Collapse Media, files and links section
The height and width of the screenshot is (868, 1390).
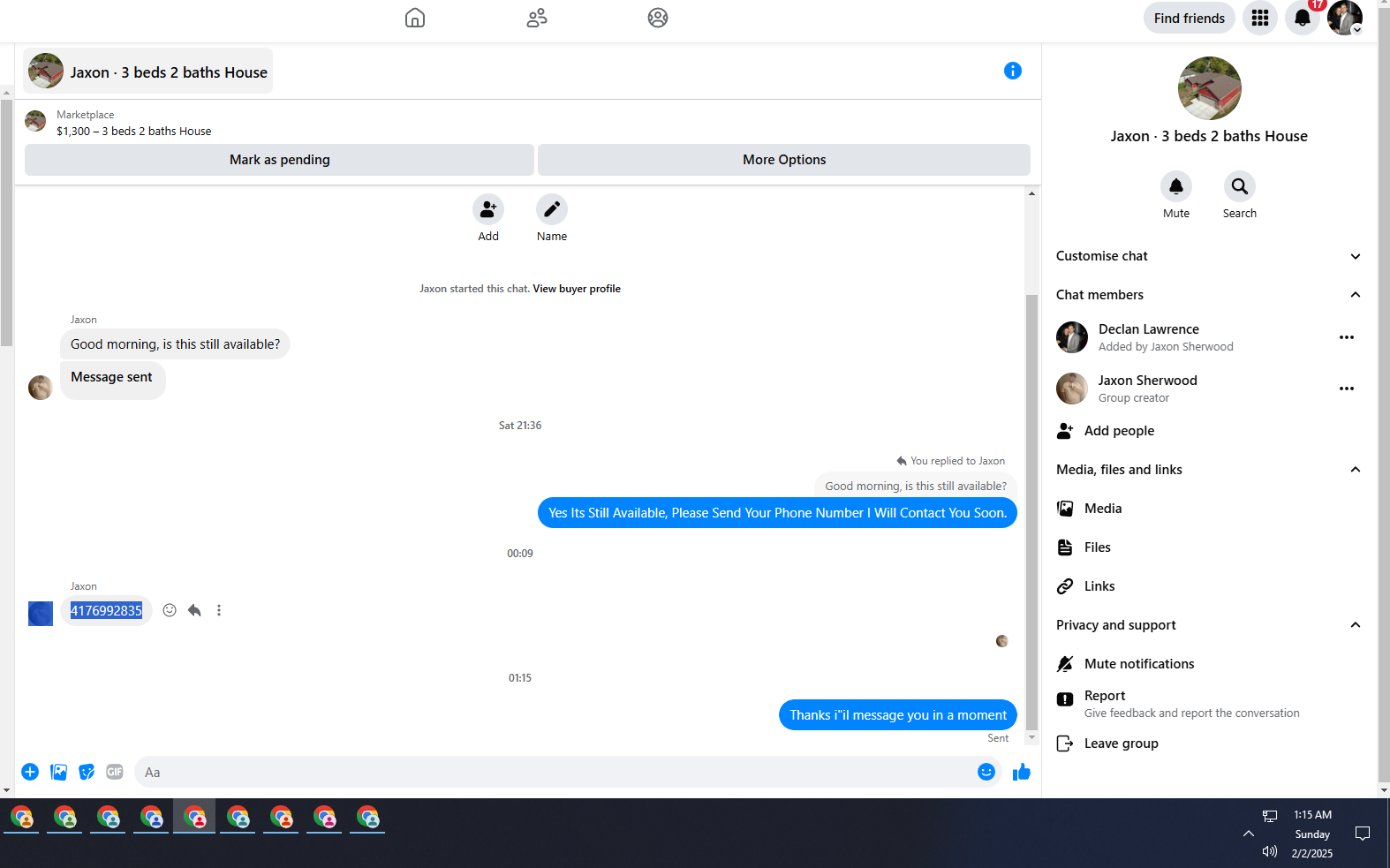[1208, 470]
